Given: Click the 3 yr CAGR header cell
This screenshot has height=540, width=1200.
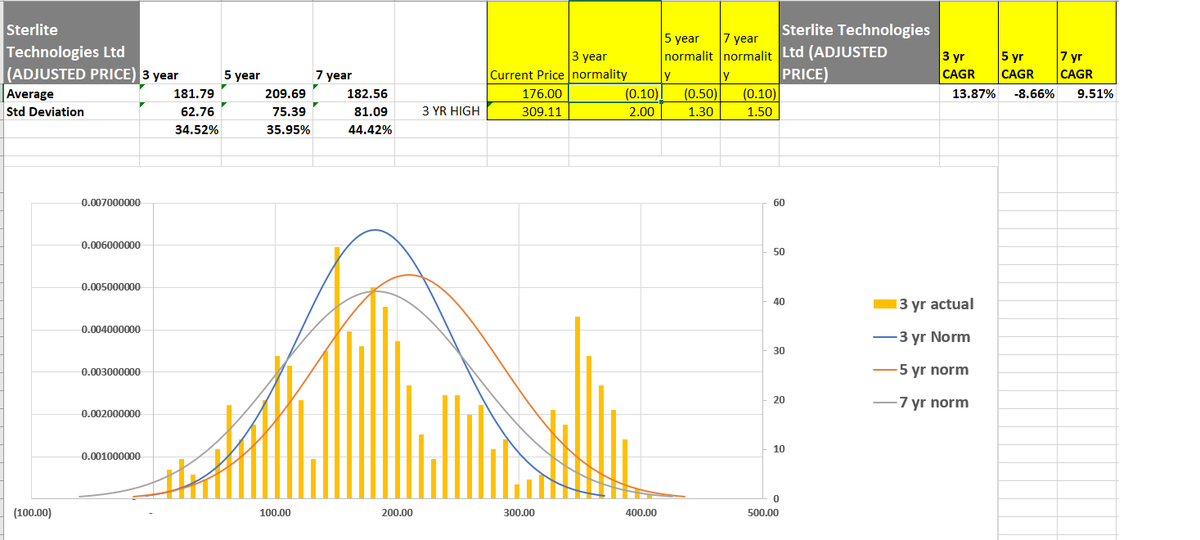Looking at the screenshot, I should pyautogui.click(x=968, y=44).
